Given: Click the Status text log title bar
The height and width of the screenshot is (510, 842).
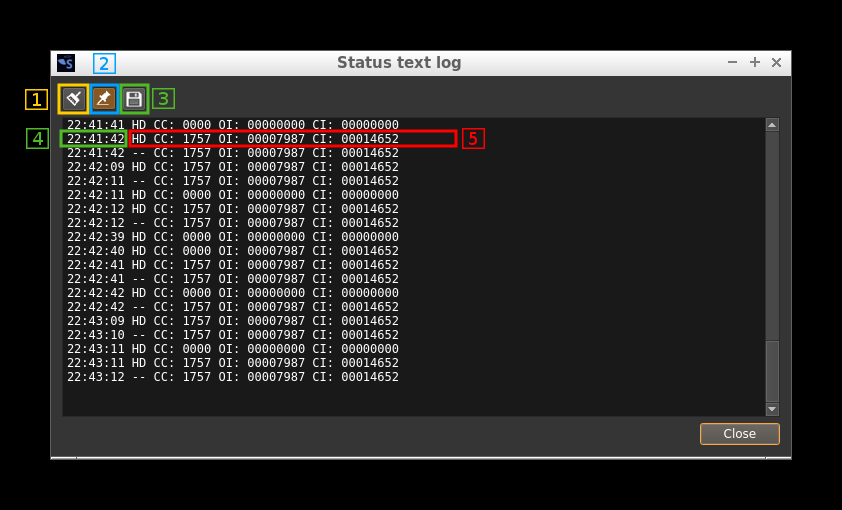Looking at the screenshot, I should 399,63.
